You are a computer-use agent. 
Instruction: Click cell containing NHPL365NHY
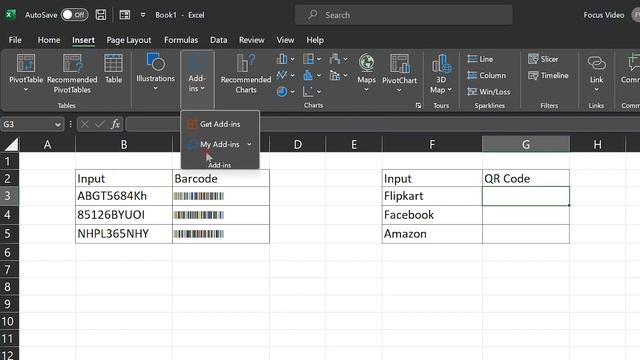coord(124,233)
